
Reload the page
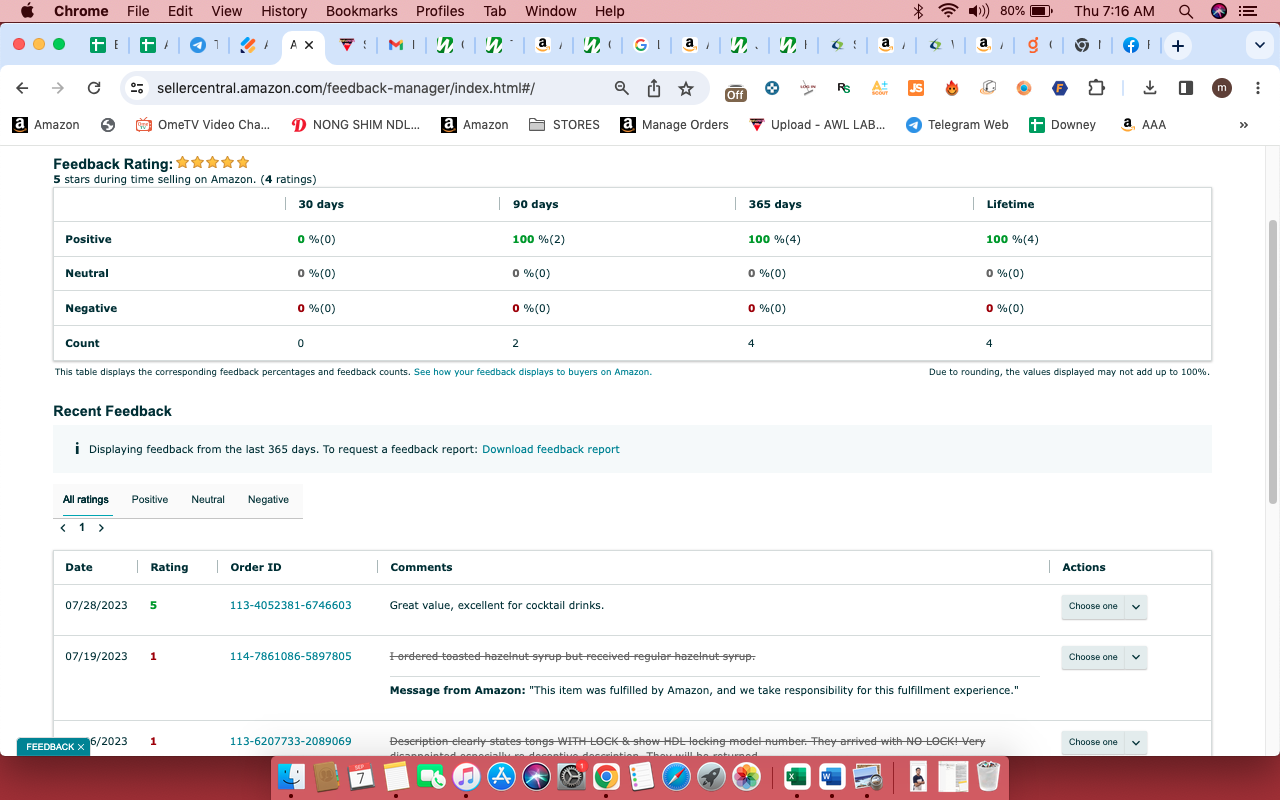coord(94,88)
